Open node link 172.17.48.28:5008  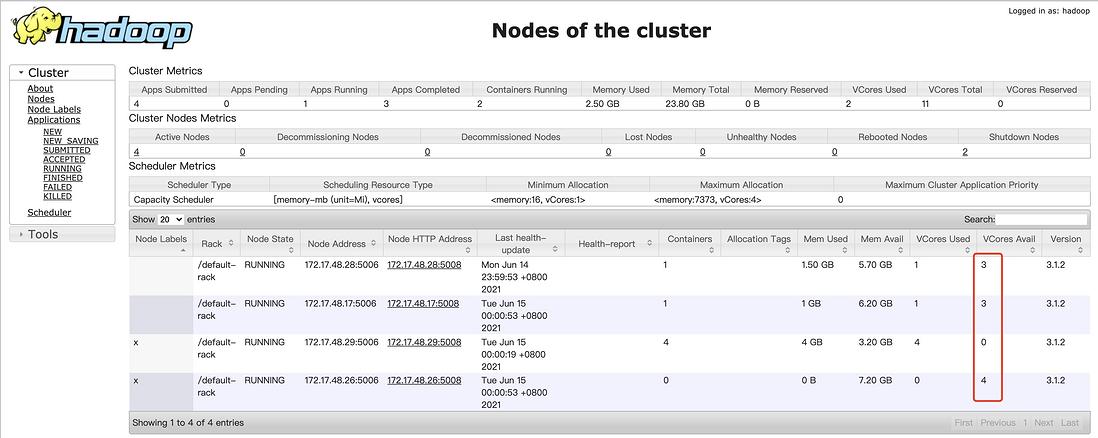click(x=423, y=266)
